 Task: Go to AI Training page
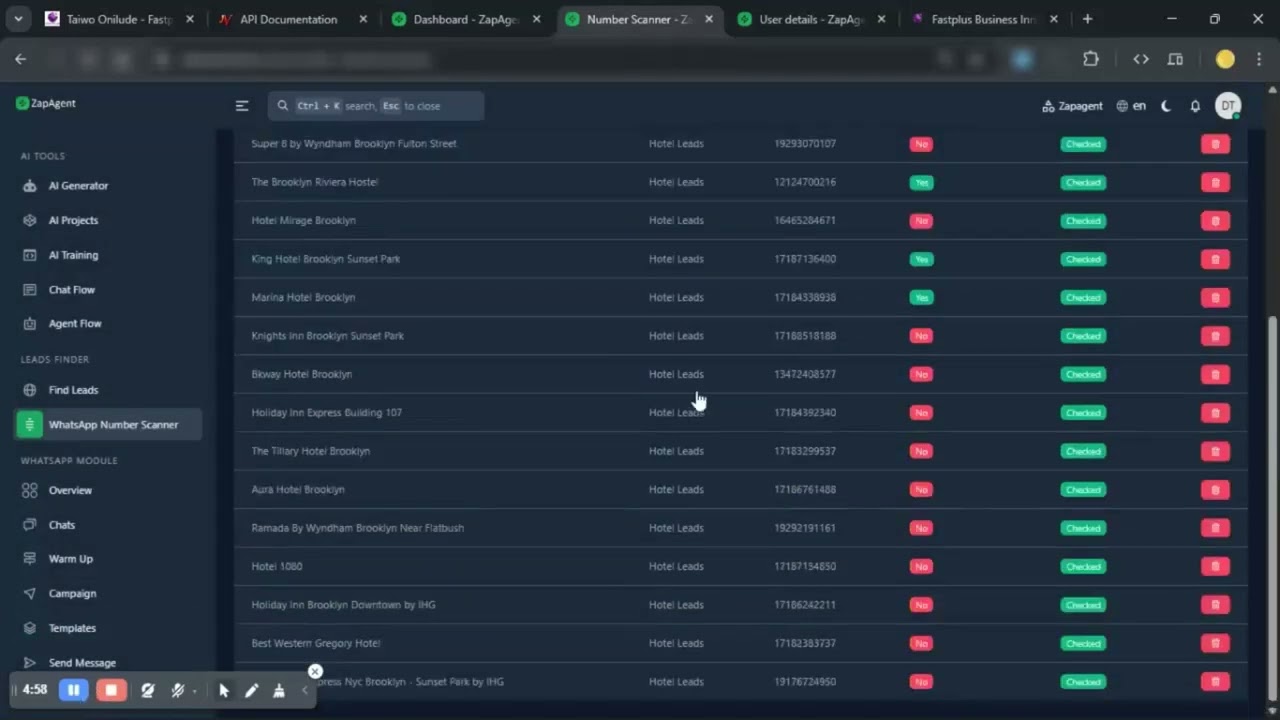pos(73,255)
